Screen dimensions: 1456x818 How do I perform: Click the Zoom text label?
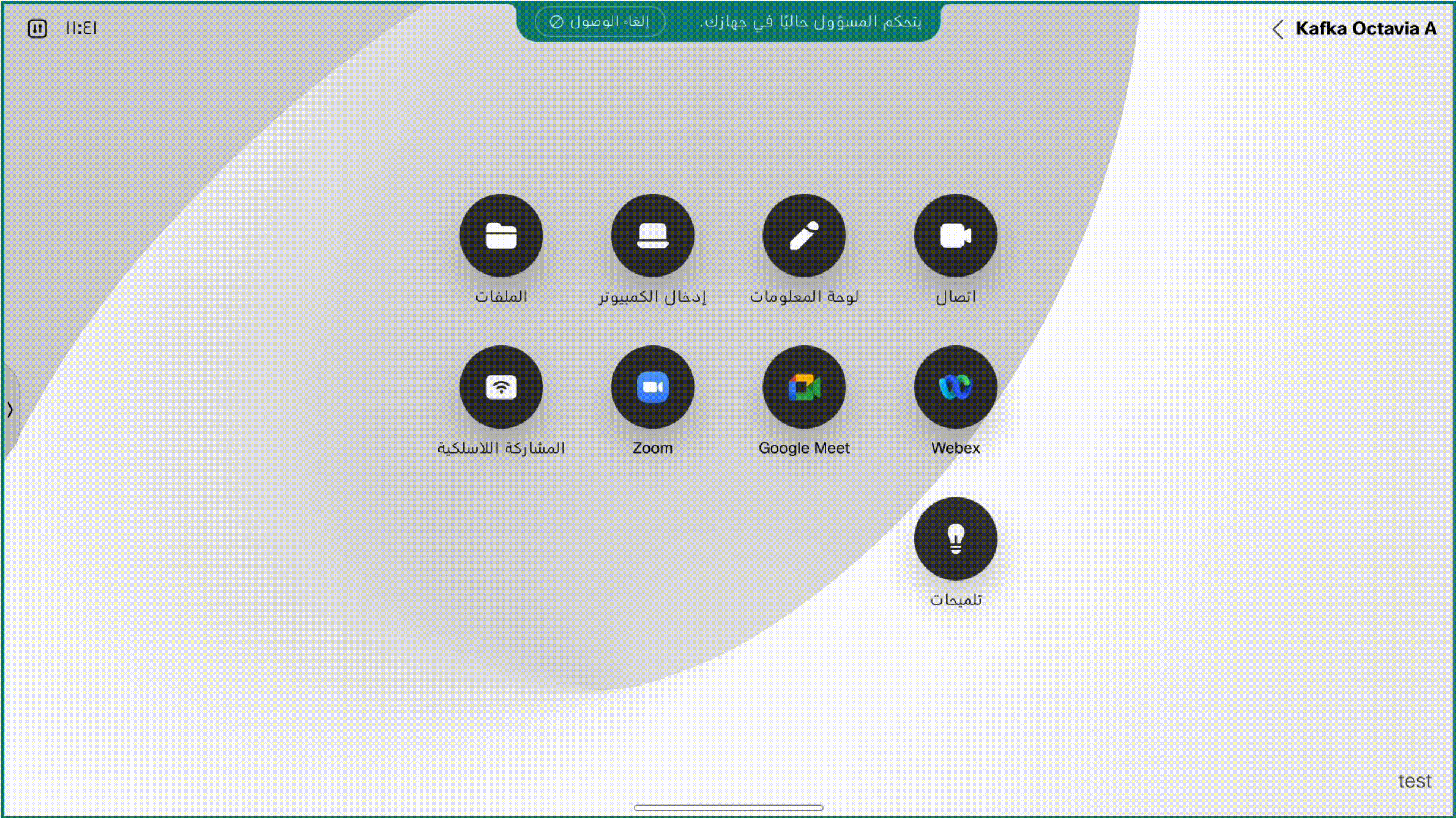(652, 448)
